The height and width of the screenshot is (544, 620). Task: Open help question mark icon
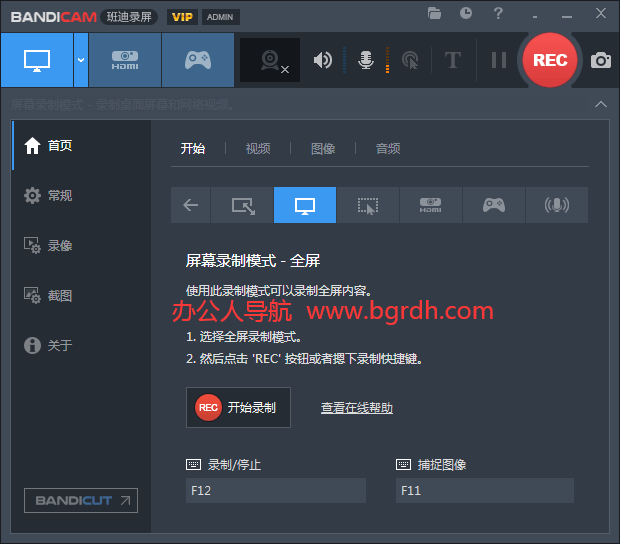[498, 13]
